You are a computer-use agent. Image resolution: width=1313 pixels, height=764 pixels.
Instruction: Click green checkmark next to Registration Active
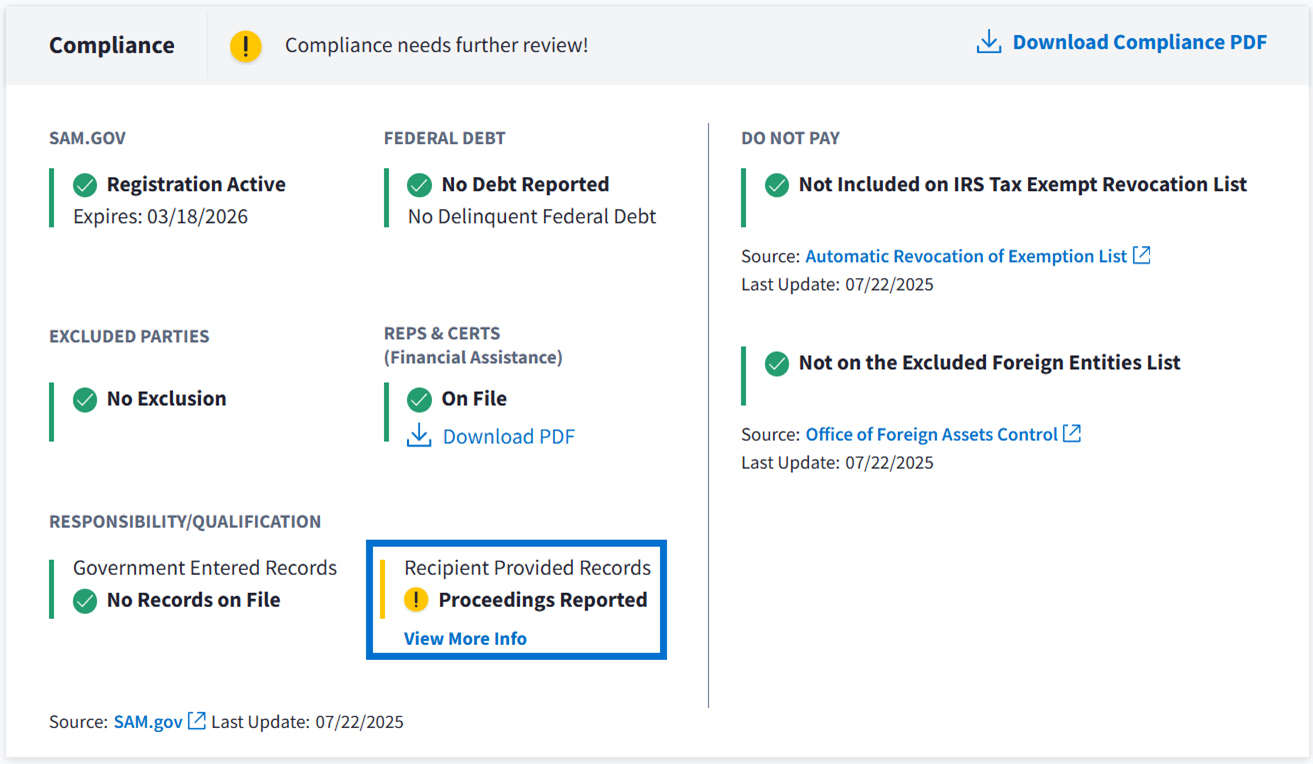[x=85, y=185]
